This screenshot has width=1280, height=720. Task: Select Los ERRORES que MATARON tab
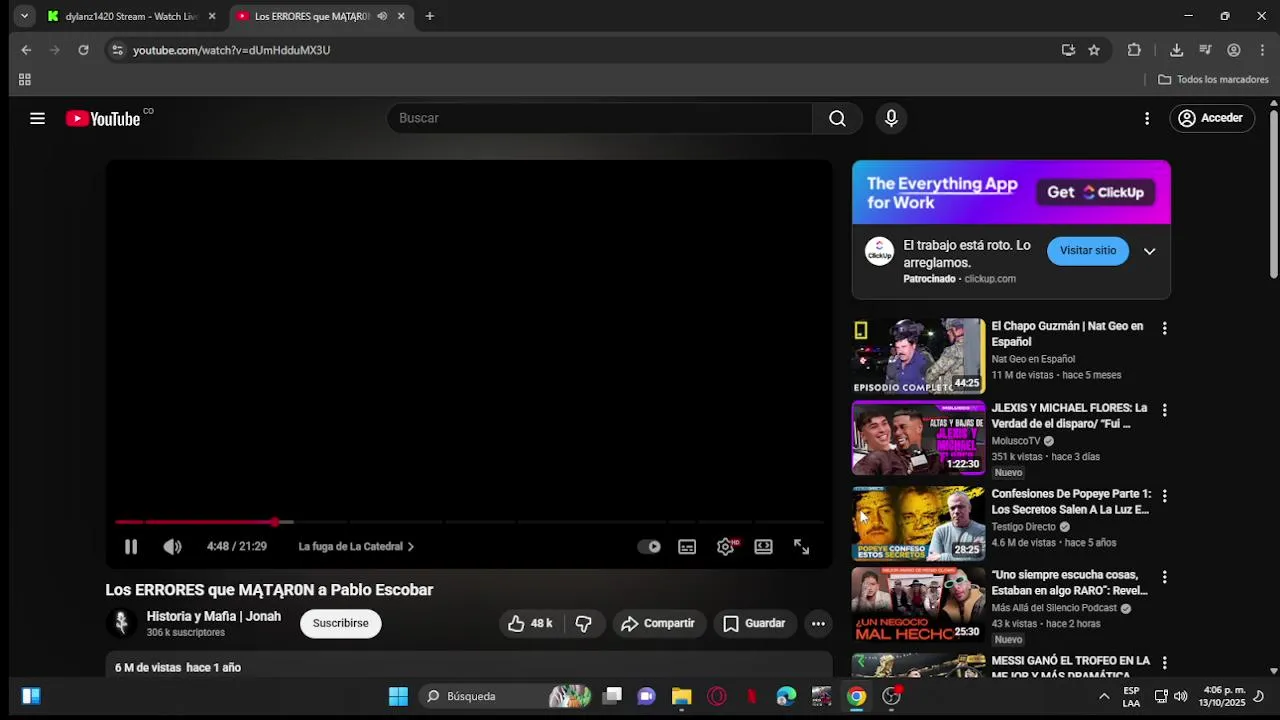pyautogui.click(x=311, y=16)
